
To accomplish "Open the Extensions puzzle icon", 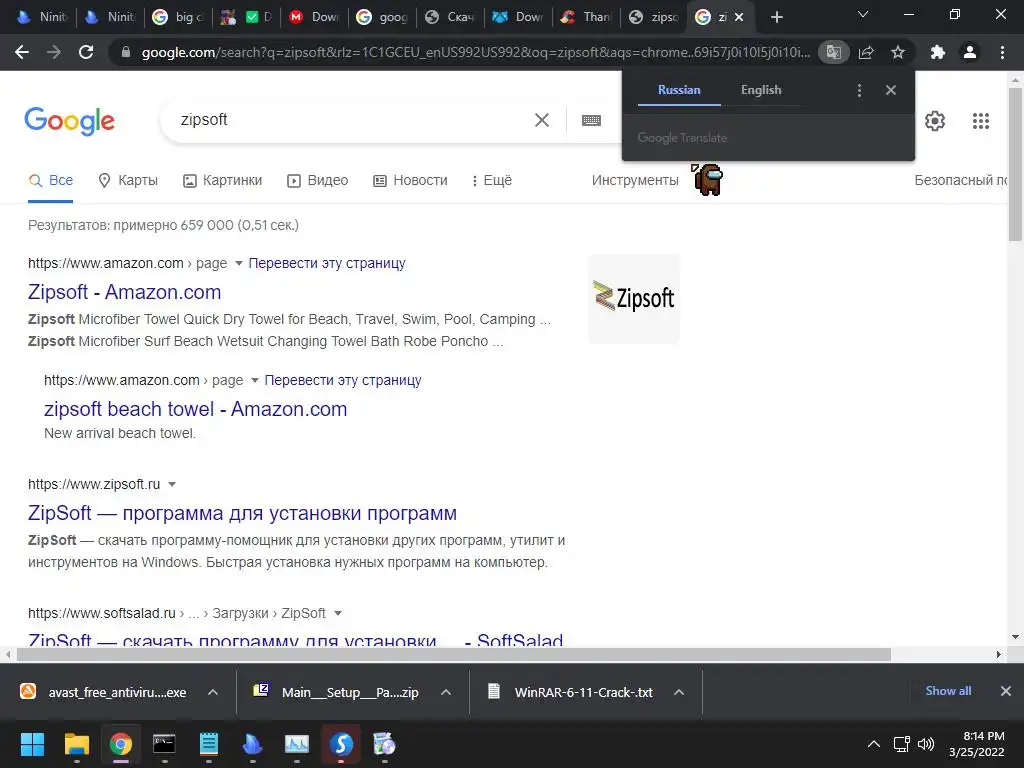I will click(938, 52).
